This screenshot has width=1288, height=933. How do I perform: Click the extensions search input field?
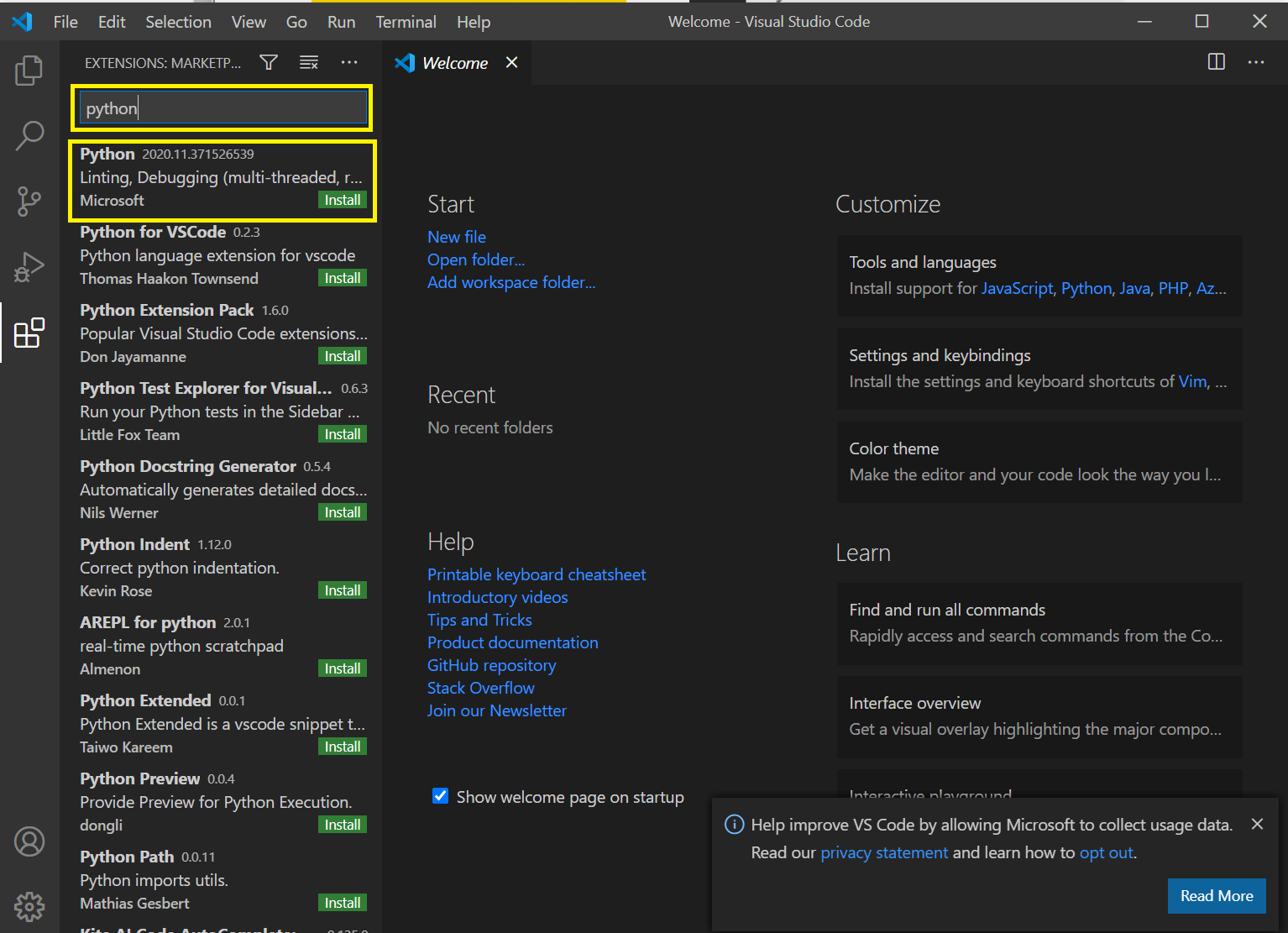(223, 108)
